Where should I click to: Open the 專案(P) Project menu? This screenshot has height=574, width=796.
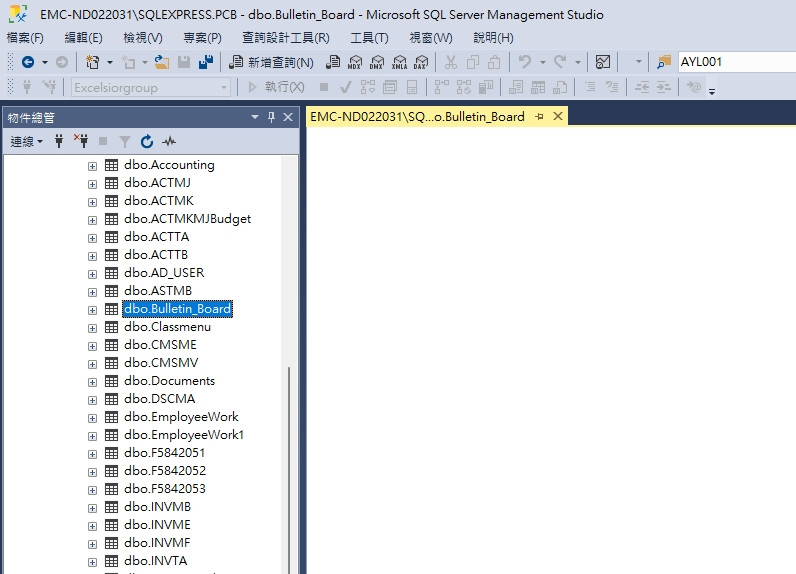coord(203,38)
